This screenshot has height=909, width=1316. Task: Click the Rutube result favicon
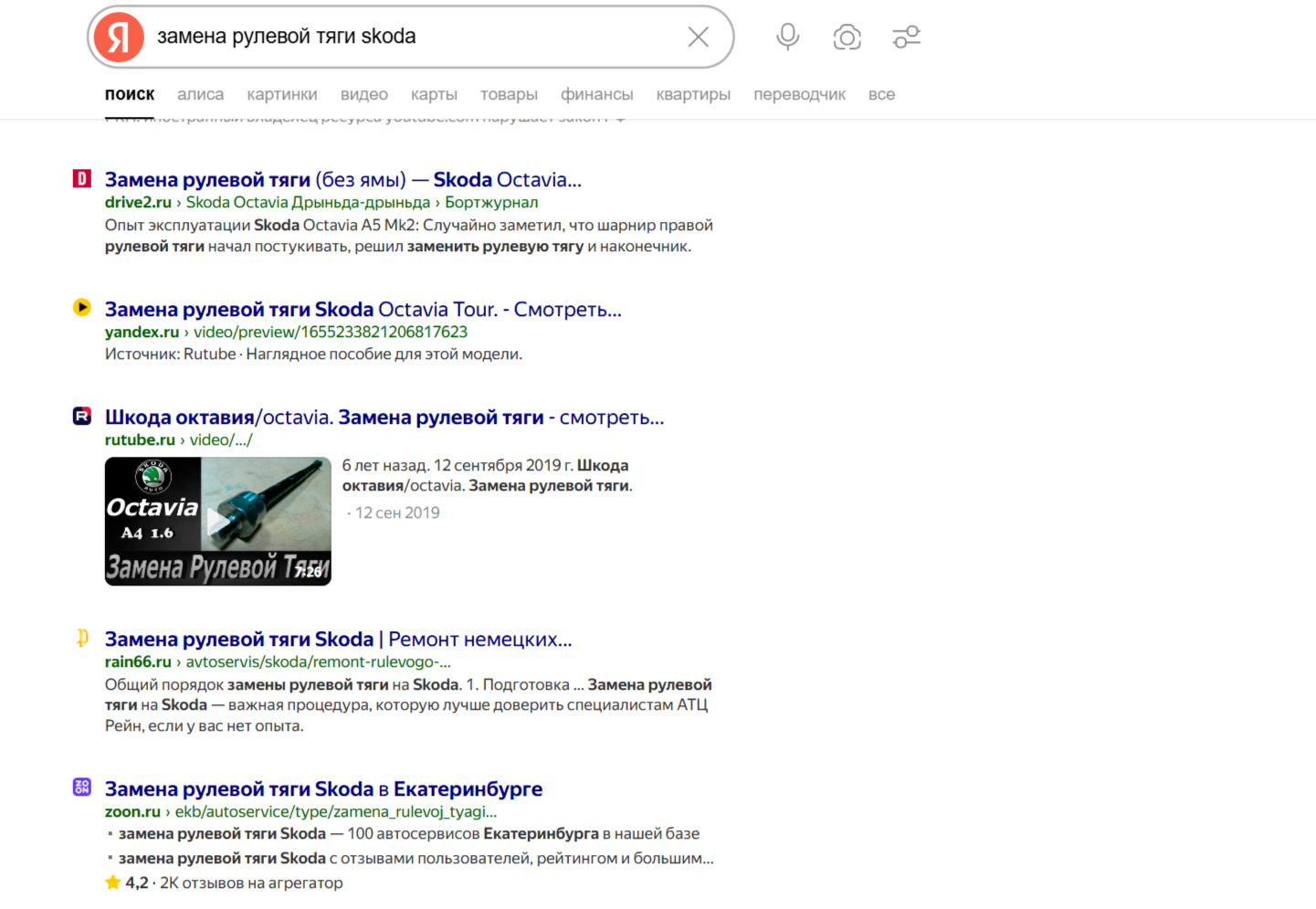(82, 417)
